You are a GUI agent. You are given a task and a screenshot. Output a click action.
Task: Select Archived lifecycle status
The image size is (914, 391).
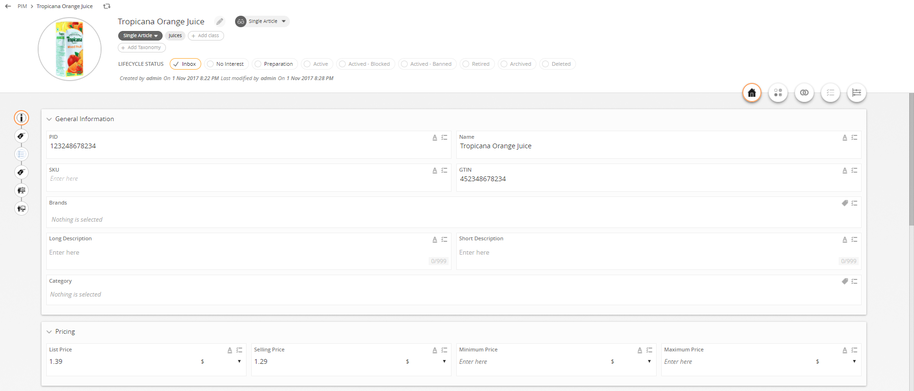pos(516,64)
